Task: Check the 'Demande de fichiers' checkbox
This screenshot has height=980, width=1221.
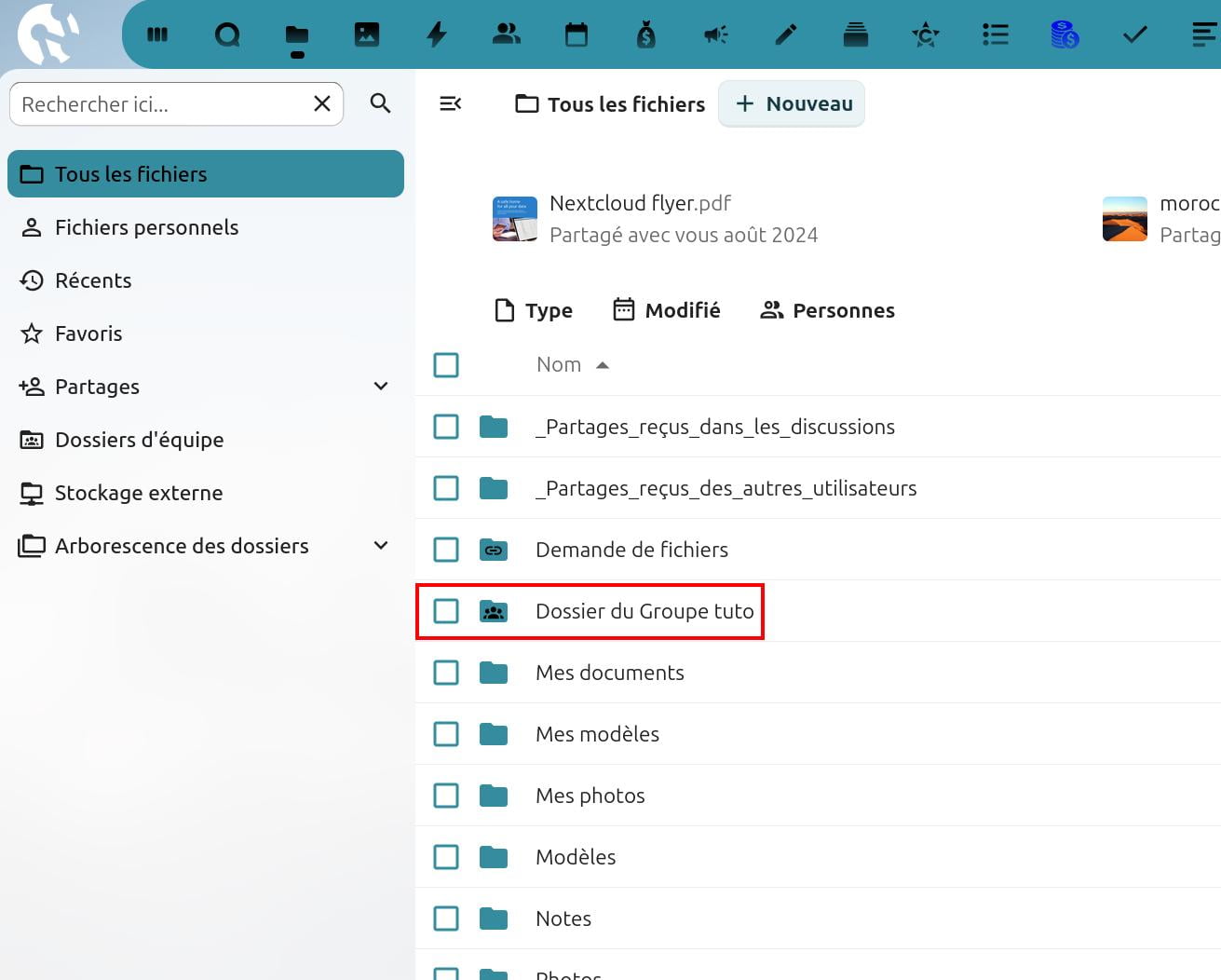Action: [x=446, y=550]
